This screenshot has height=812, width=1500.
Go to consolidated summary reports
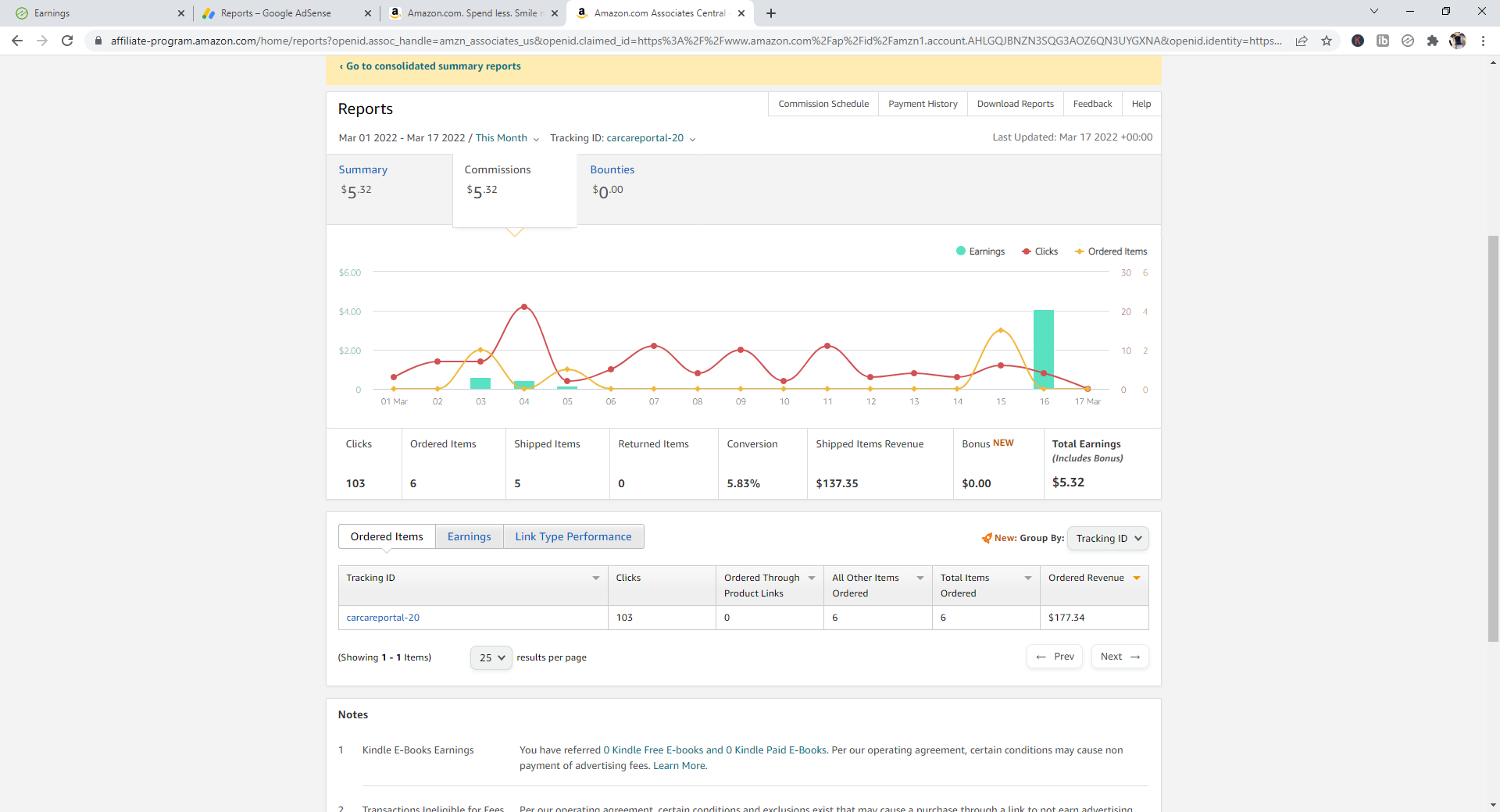click(430, 66)
